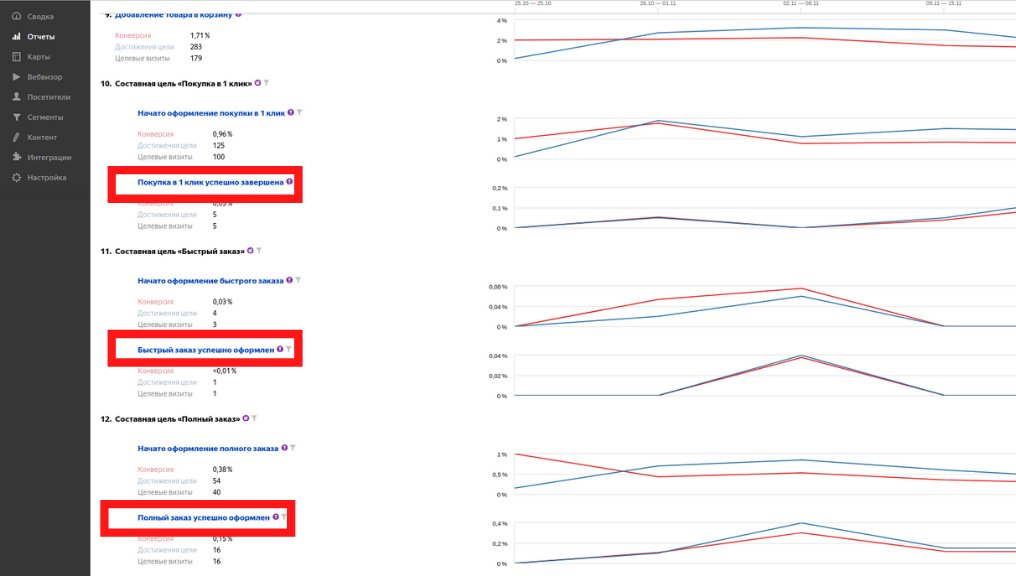Open the «Начато оформление быстрого заказа» goal link

click(210, 281)
